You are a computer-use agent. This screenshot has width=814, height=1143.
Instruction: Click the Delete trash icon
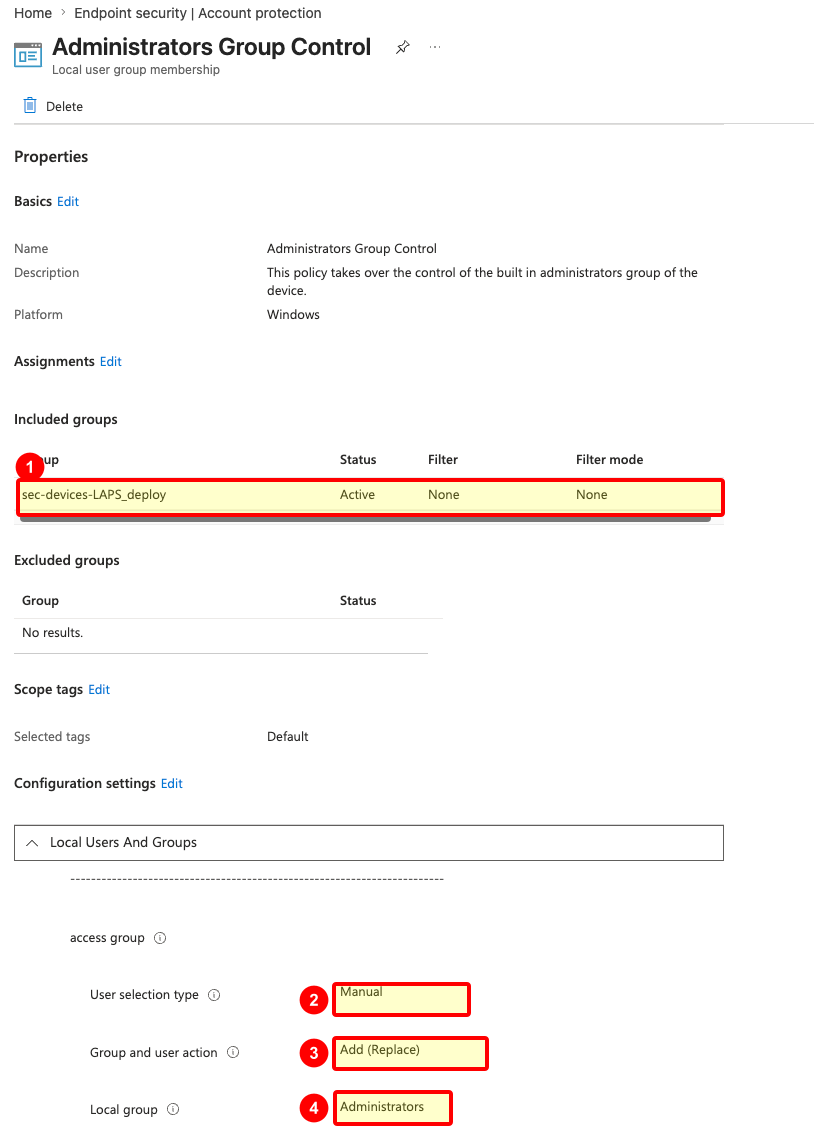[30, 106]
